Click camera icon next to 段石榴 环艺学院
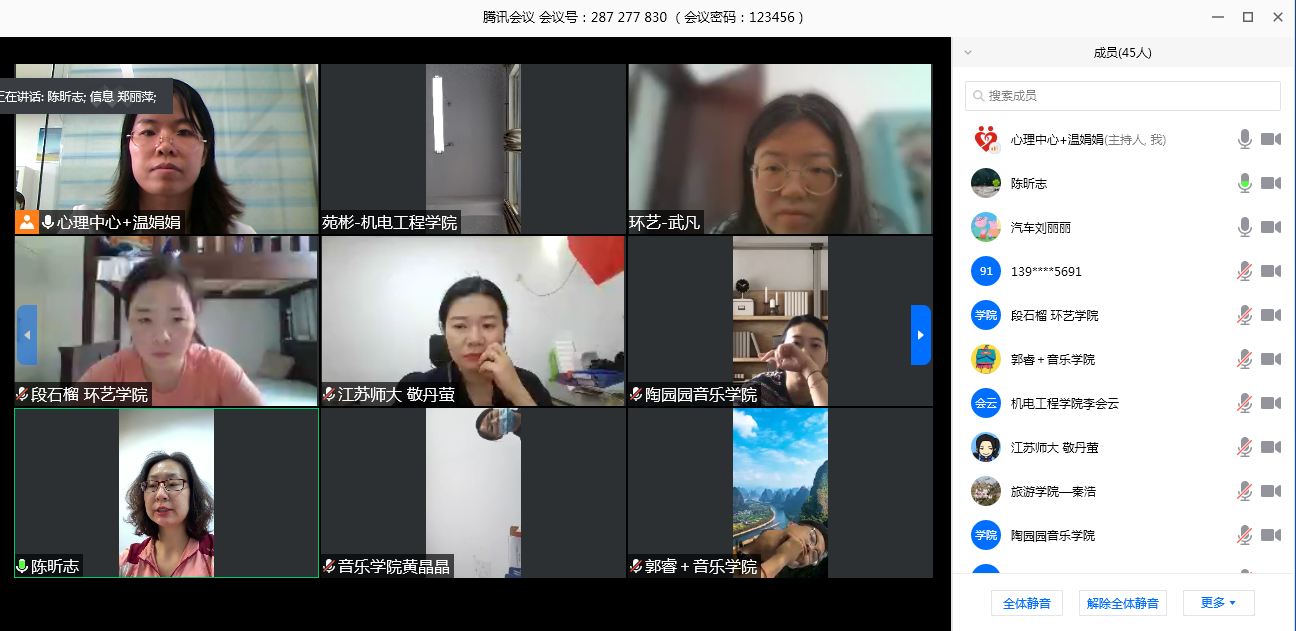 click(x=1270, y=315)
